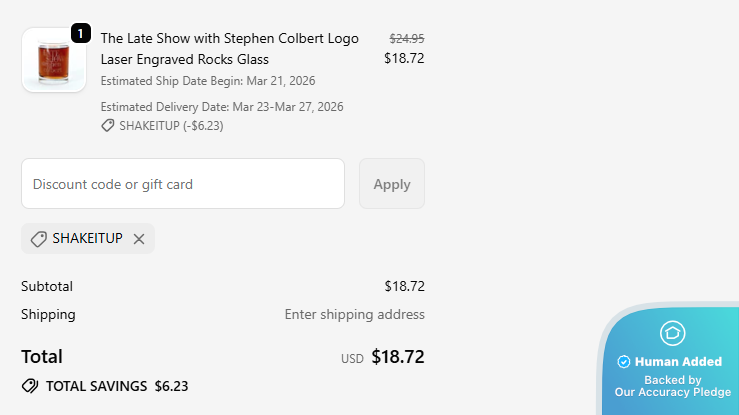Focus the discount code or gift card field
This screenshot has width=739, height=415.
pyautogui.click(x=183, y=184)
